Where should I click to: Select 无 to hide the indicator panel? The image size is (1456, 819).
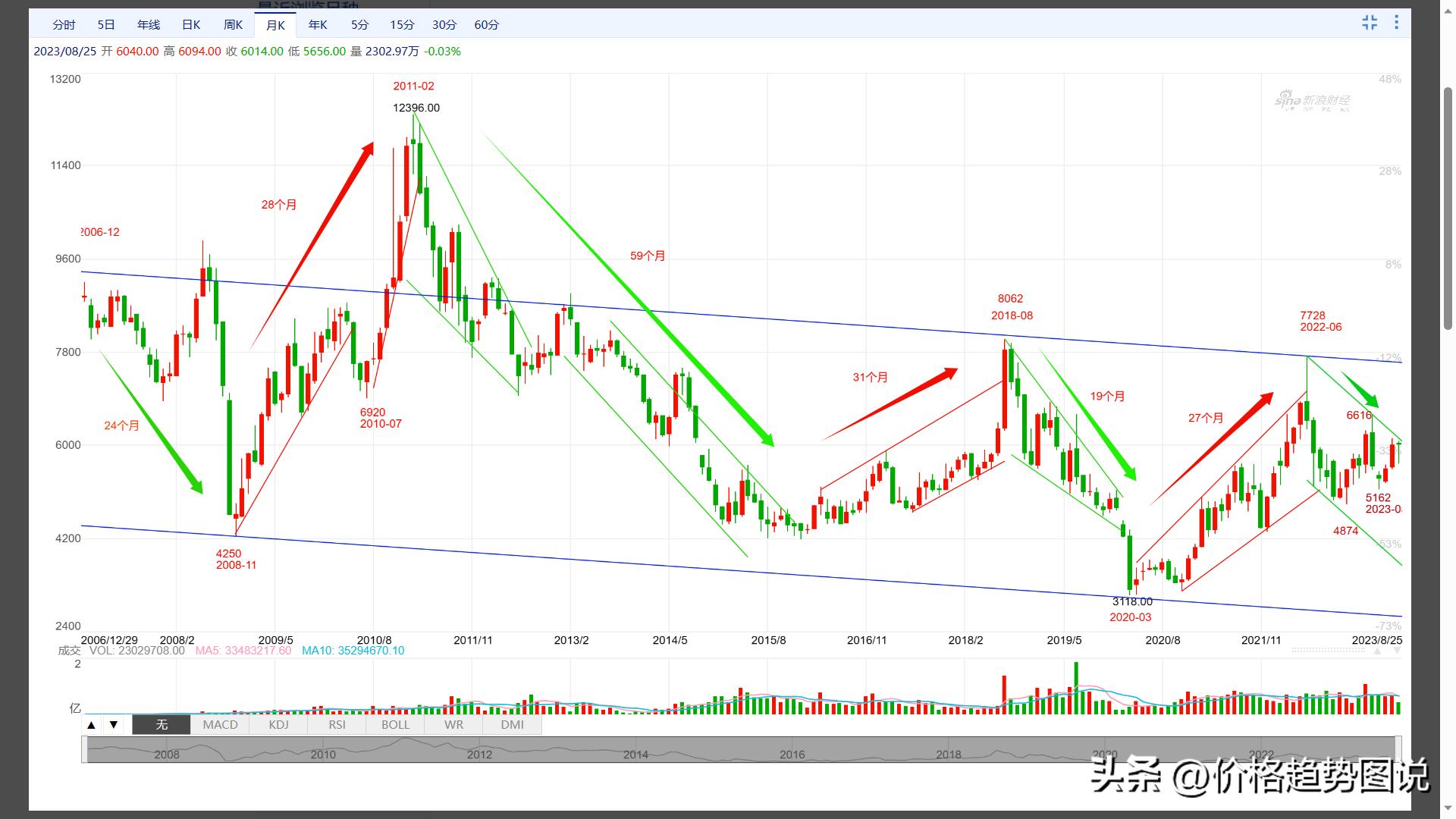point(159,724)
